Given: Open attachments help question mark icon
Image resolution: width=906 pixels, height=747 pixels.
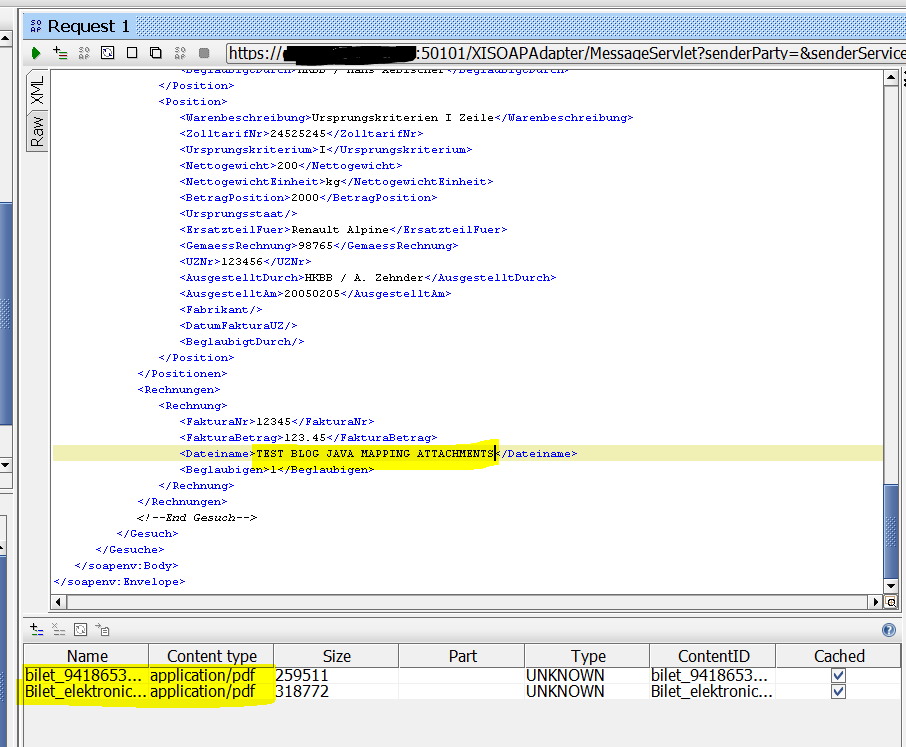Looking at the screenshot, I should coord(888,630).
